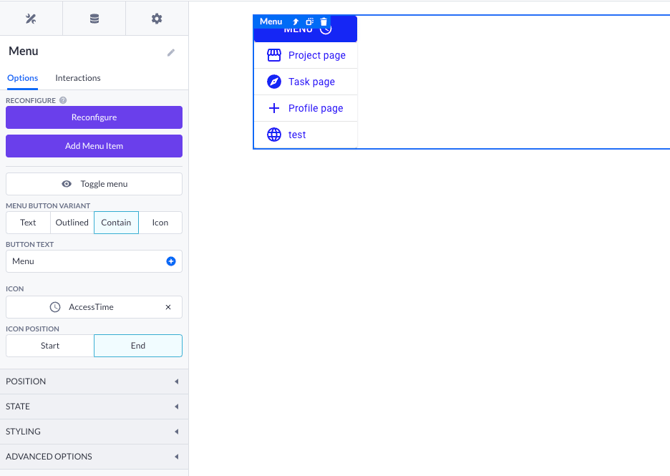Click the Button Text input field
This screenshot has width=670, height=476.
click(94, 261)
